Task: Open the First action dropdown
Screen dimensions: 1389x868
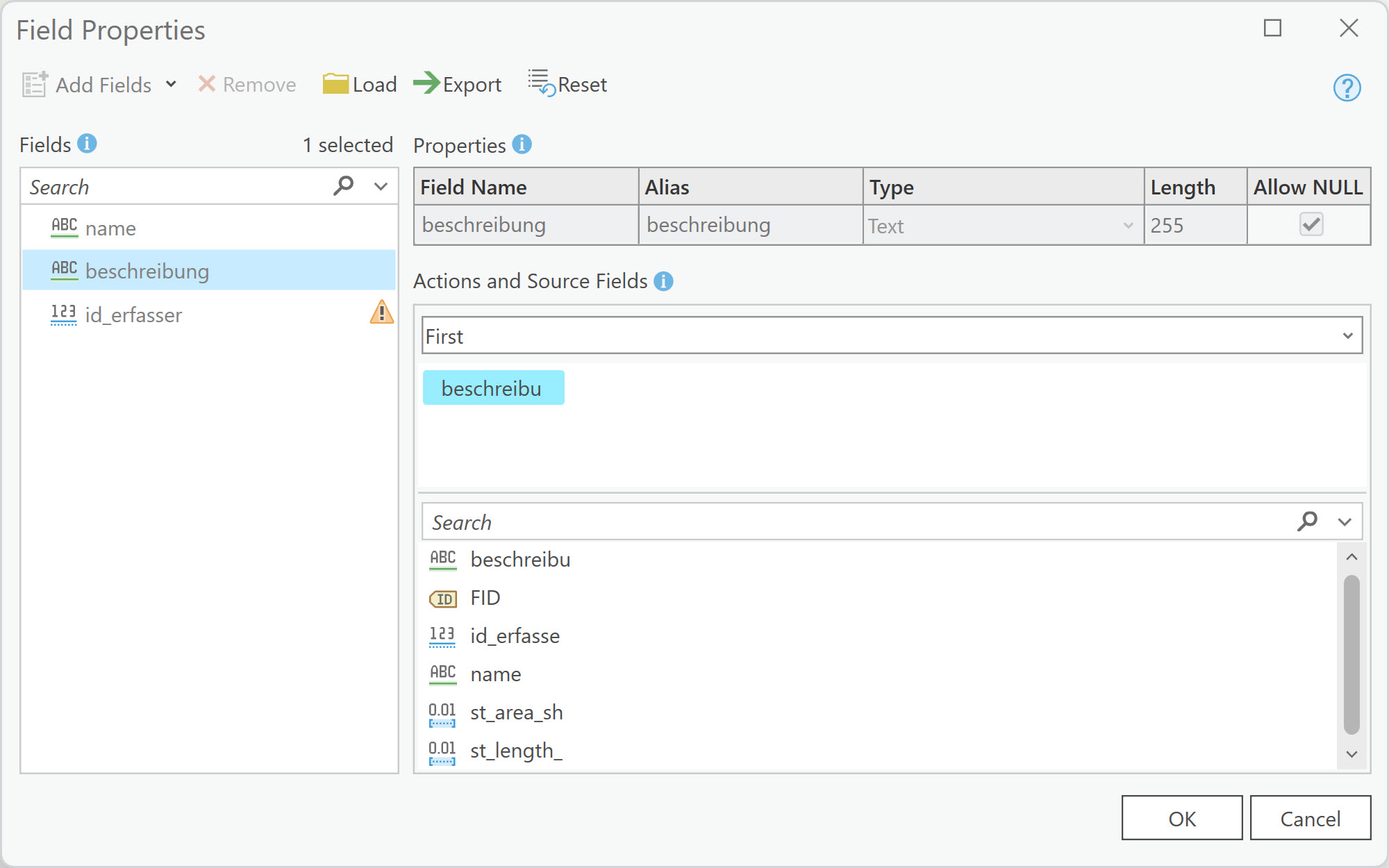Action: (1347, 336)
